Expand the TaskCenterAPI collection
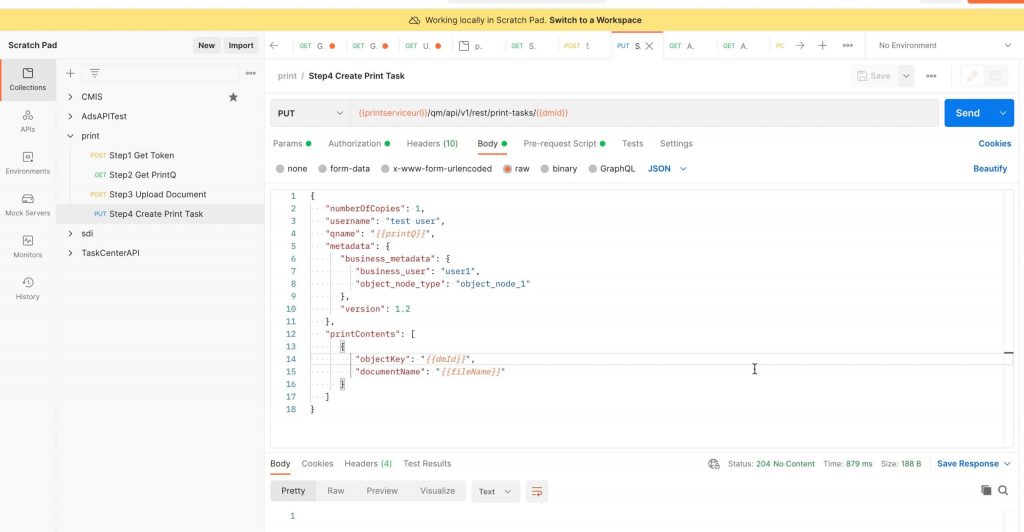This screenshot has height=532, width=1024. 71,253
